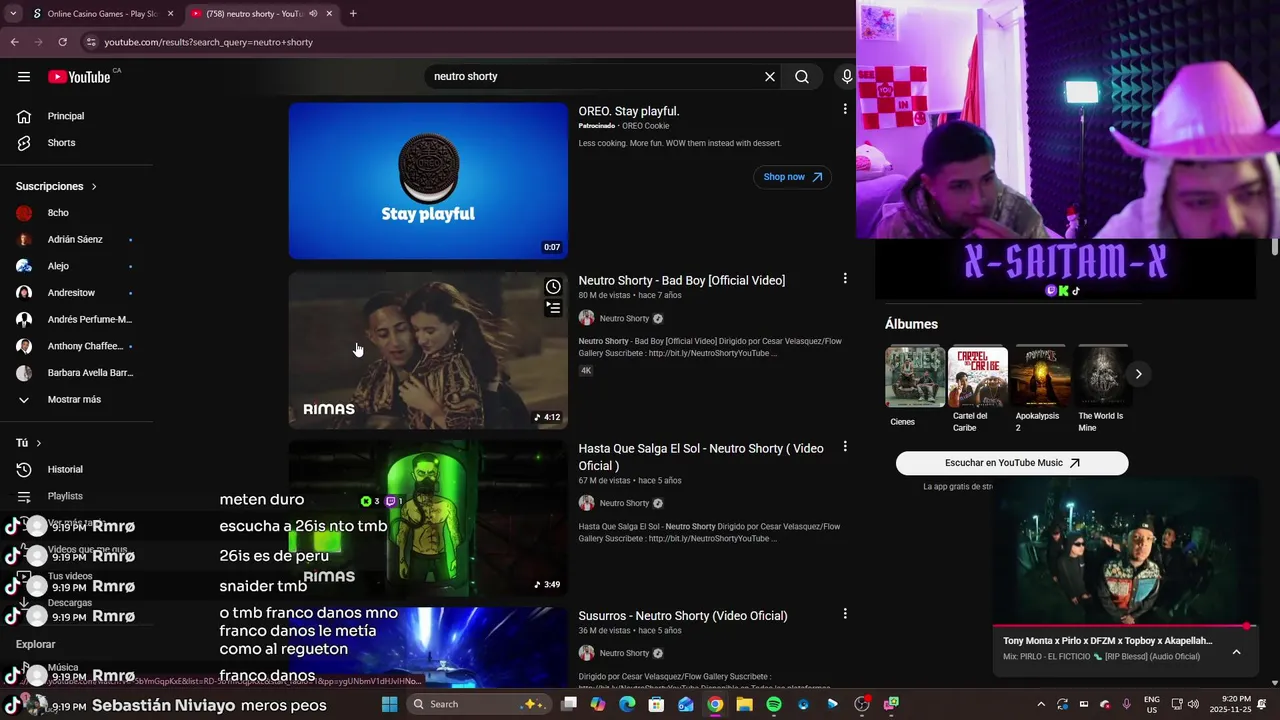The height and width of the screenshot is (720, 1280).
Task: Open The World Is Mine album
Action: (1103, 376)
